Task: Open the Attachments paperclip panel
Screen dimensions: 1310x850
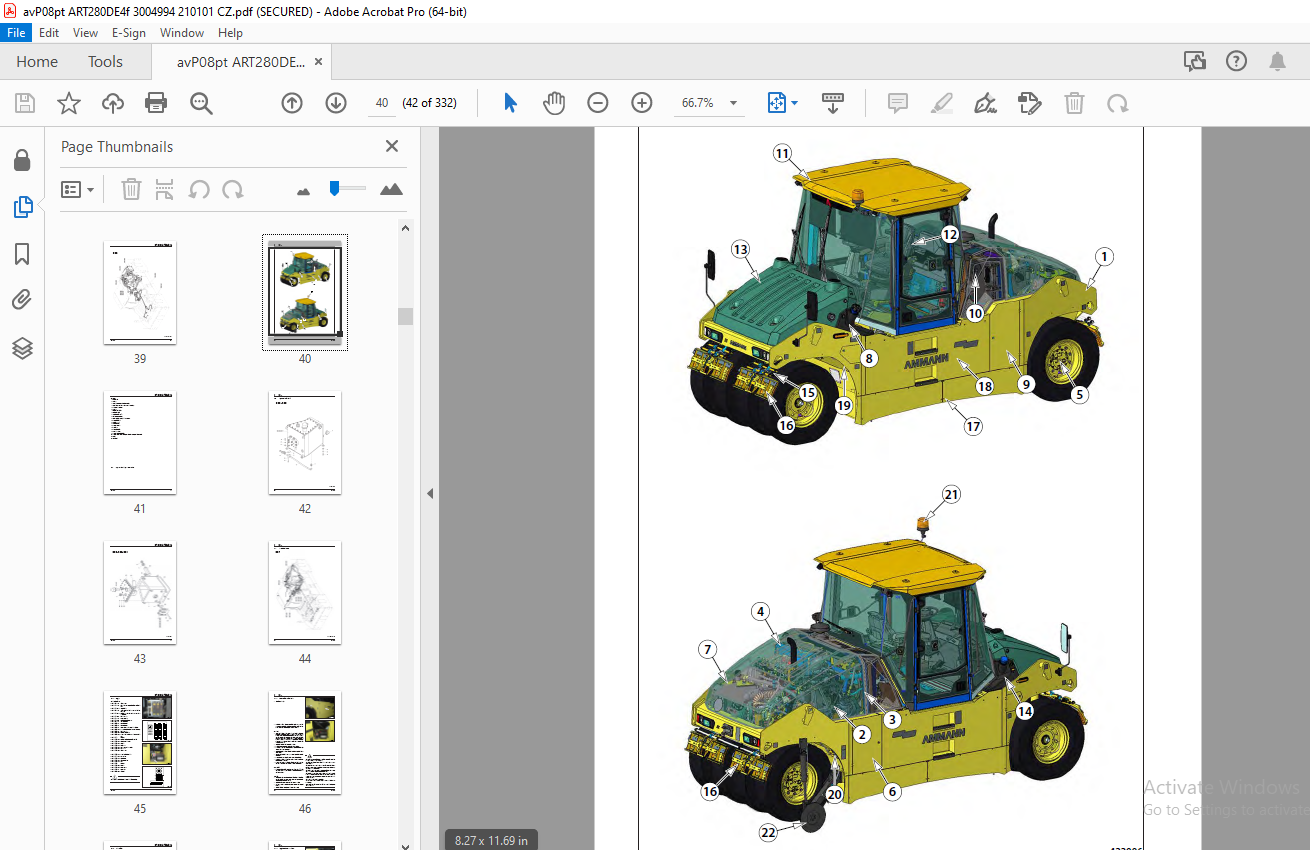Action: pyautogui.click(x=22, y=300)
